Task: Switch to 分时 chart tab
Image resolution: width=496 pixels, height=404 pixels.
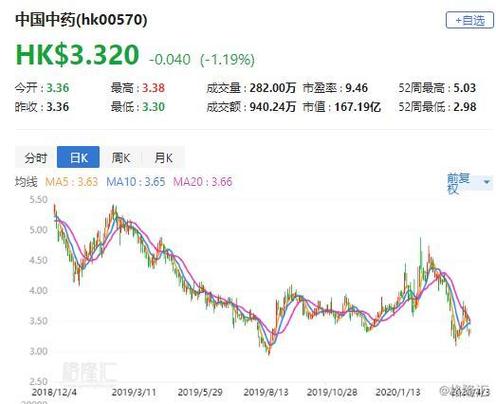Action: click(36, 157)
